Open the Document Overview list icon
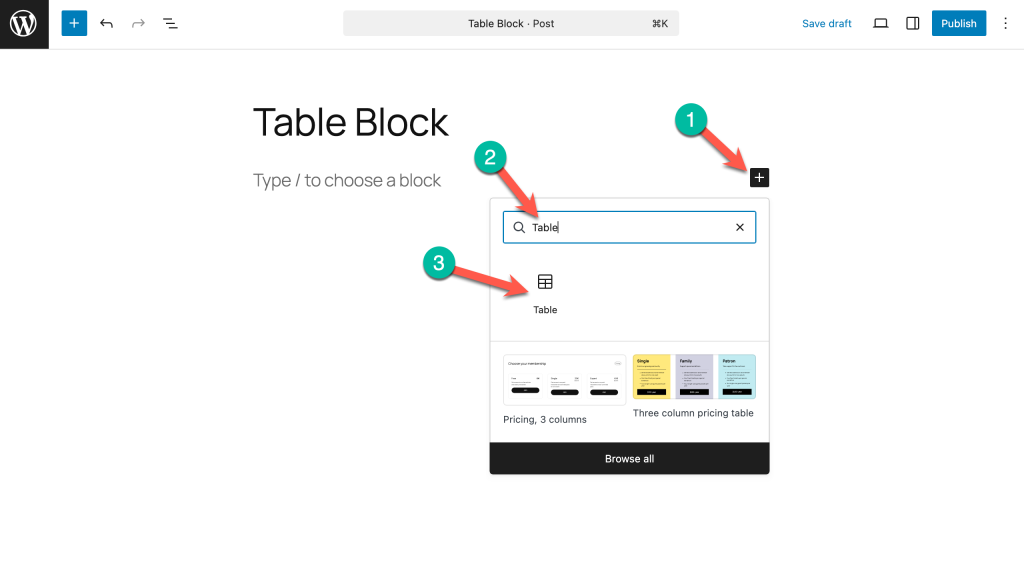 point(171,23)
